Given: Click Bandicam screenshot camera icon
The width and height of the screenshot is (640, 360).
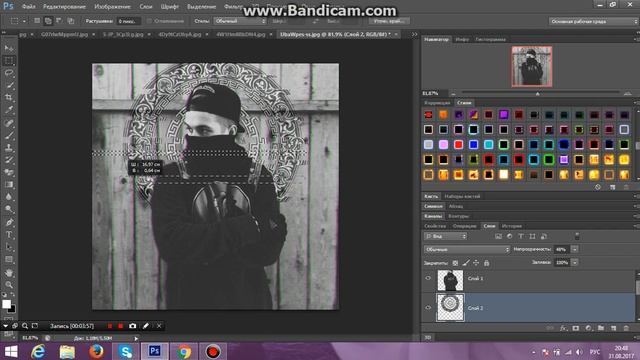Looking at the screenshot, I should pyautogui.click(x=133, y=326).
